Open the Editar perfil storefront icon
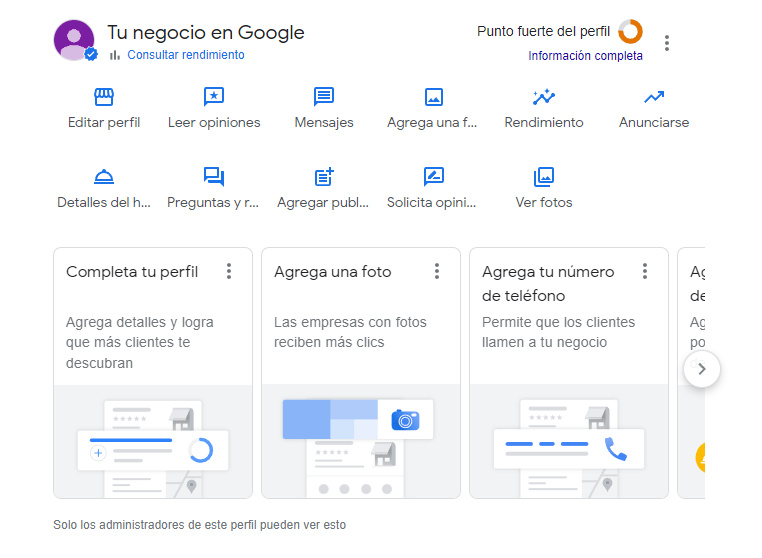The height and width of the screenshot is (558, 762). (104, 97)
